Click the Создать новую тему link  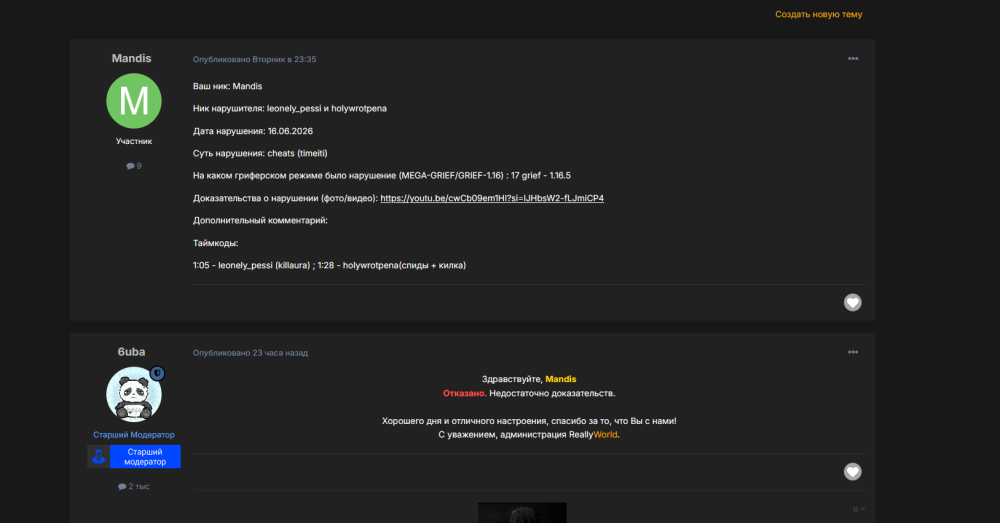pyautogui.click(x=818, y=14)
